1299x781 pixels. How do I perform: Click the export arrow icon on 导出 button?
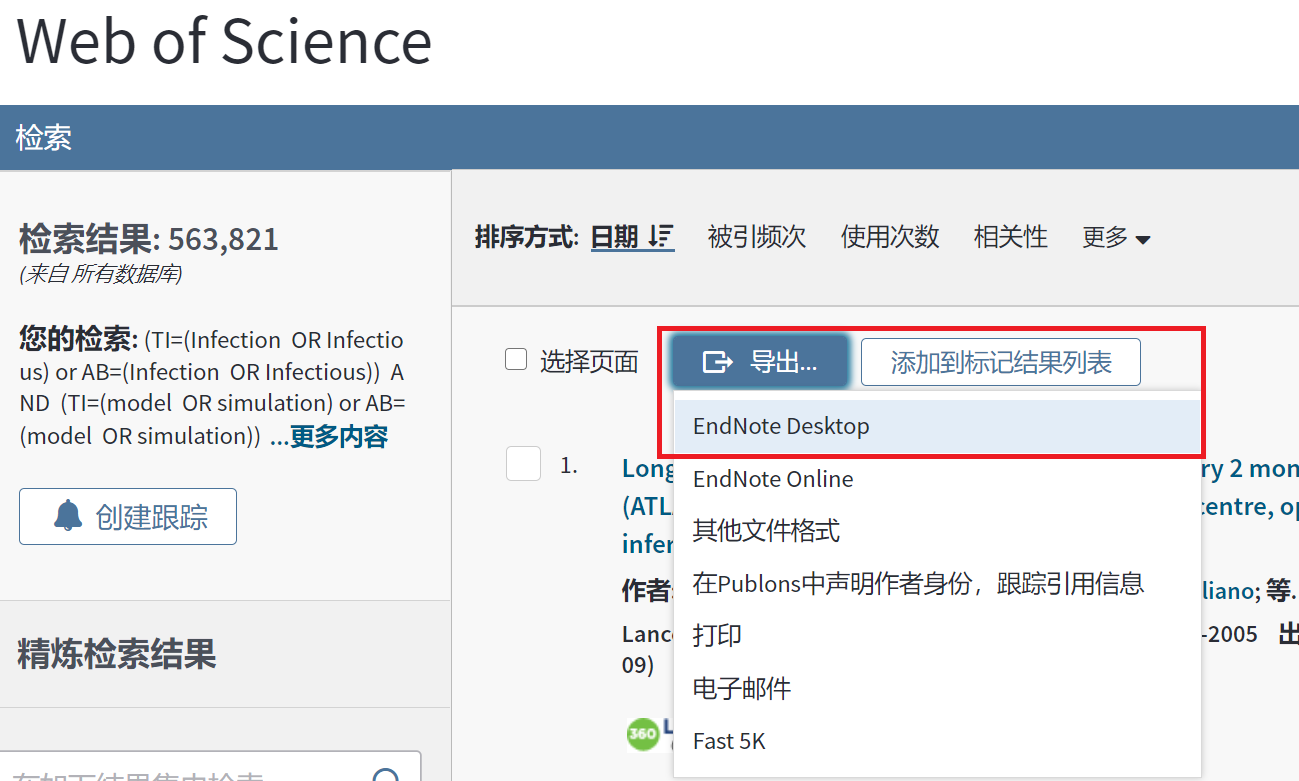click(x=718, y=362)
